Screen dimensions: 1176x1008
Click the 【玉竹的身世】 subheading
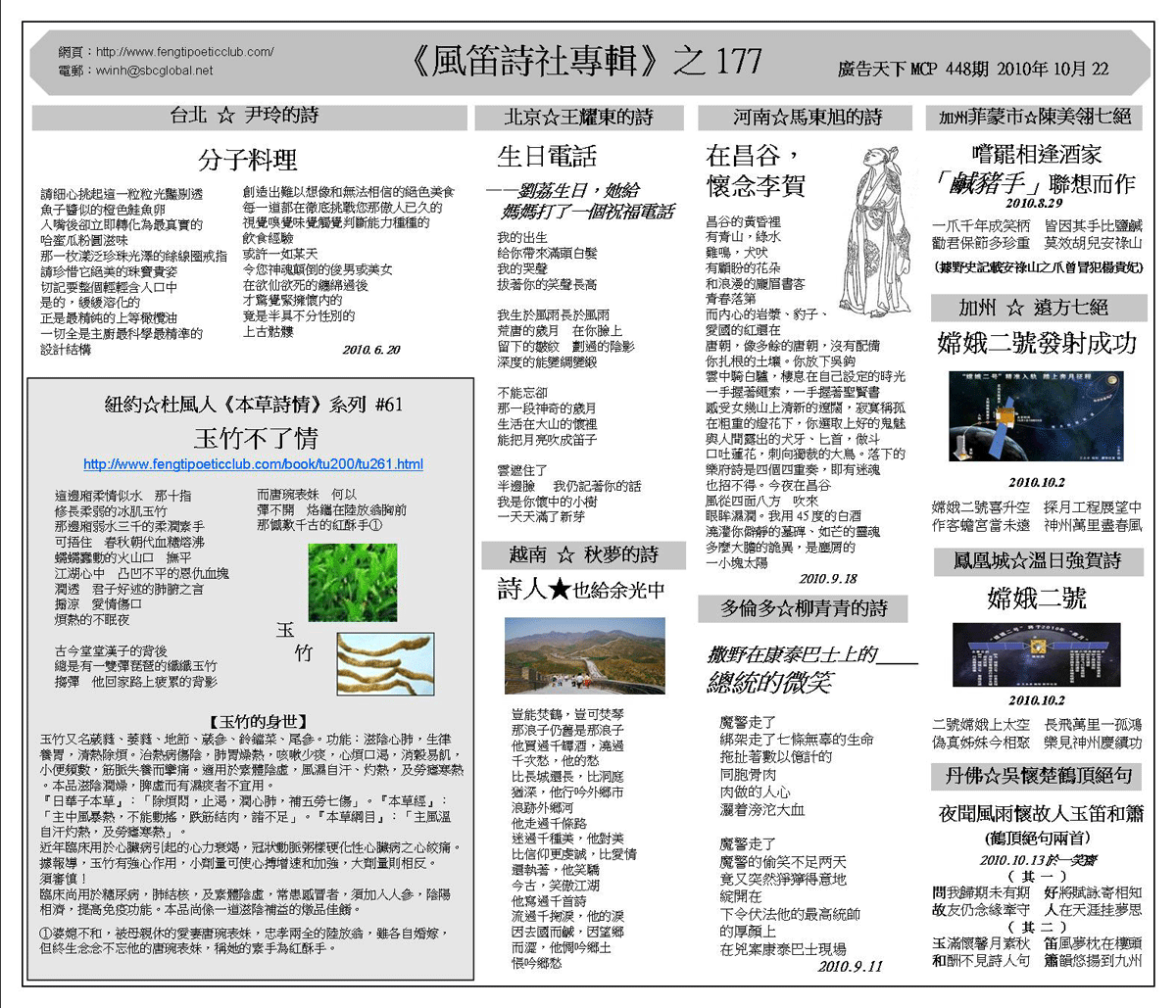pos(252,721)
